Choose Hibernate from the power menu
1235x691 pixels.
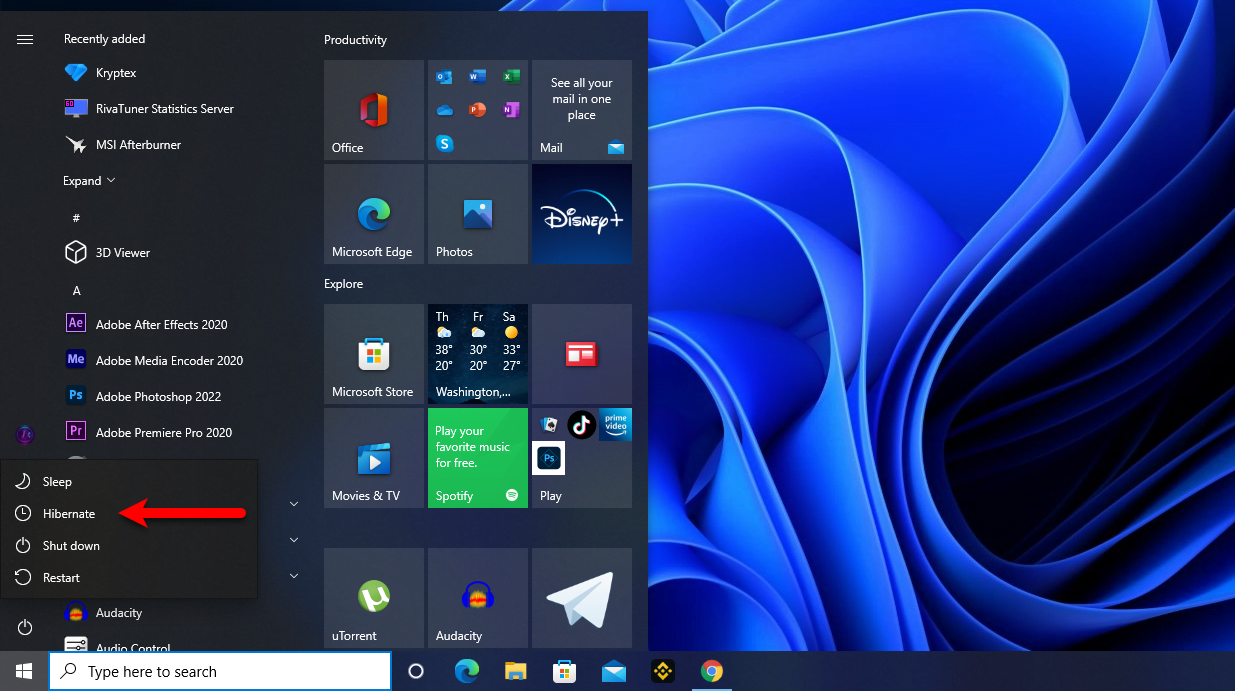(129, 514)
